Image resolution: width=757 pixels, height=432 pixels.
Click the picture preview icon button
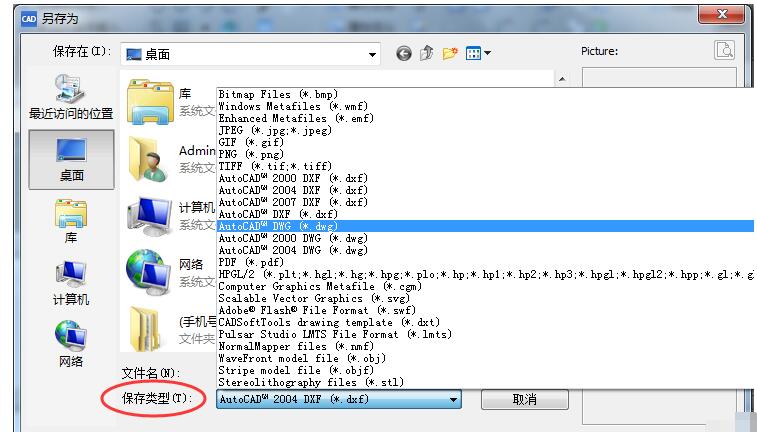pos(724,50)
